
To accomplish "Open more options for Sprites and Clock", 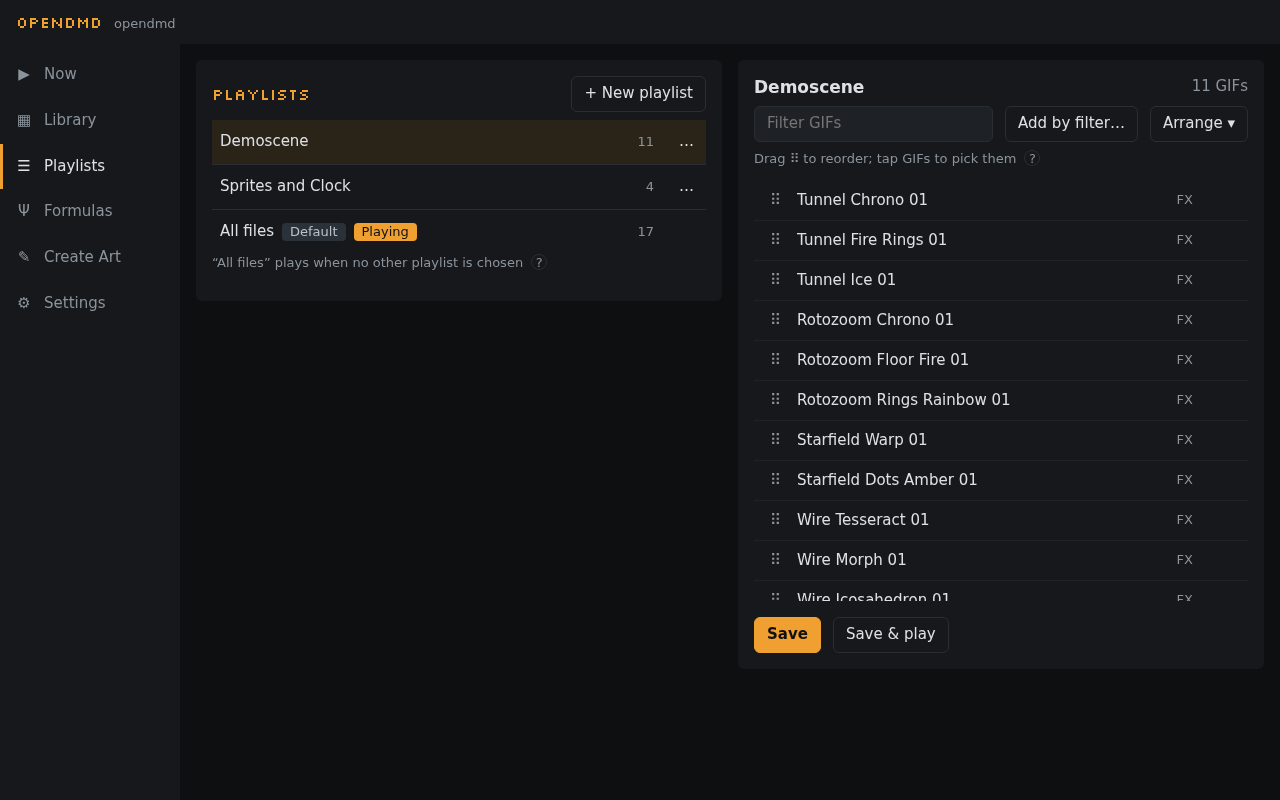I will tap(686, 187).
